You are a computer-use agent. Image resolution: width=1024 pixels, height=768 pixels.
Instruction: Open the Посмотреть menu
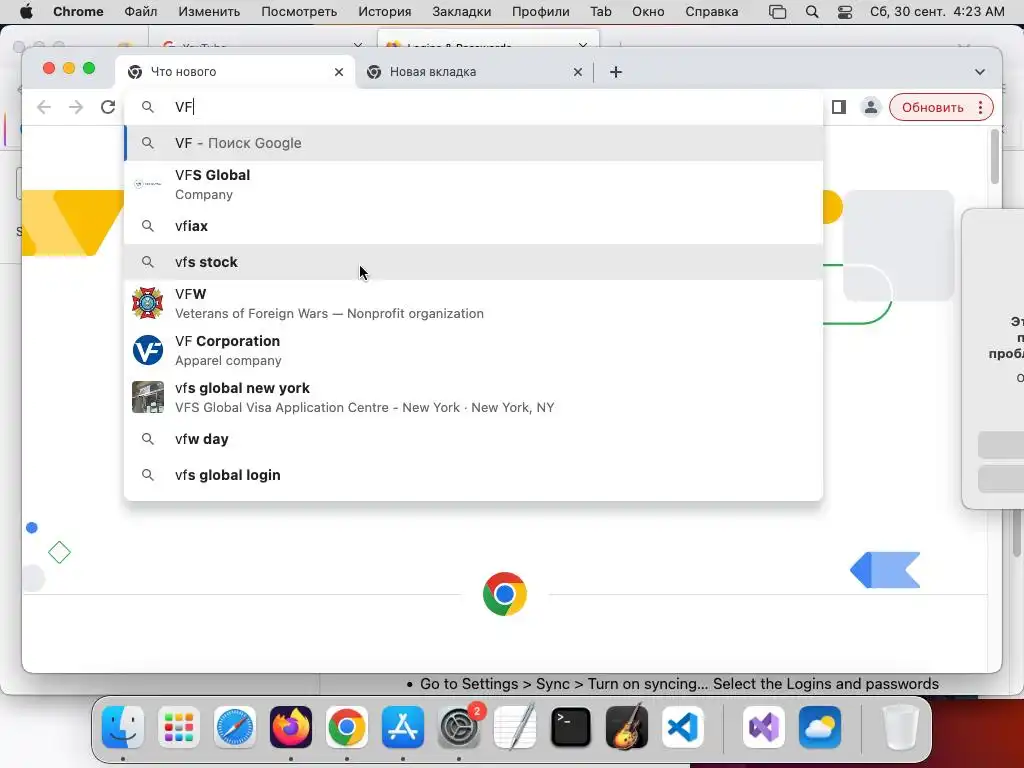(299, 12)
